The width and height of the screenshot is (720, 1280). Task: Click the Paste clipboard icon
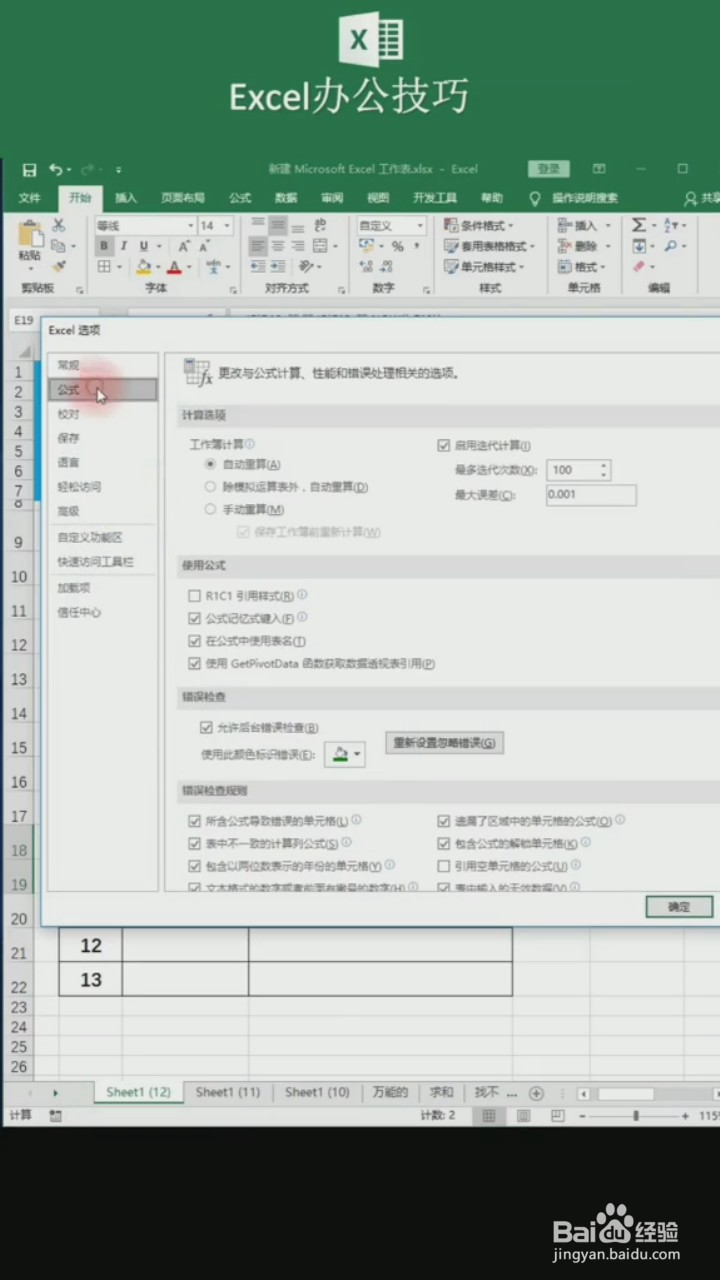[30, 234]
